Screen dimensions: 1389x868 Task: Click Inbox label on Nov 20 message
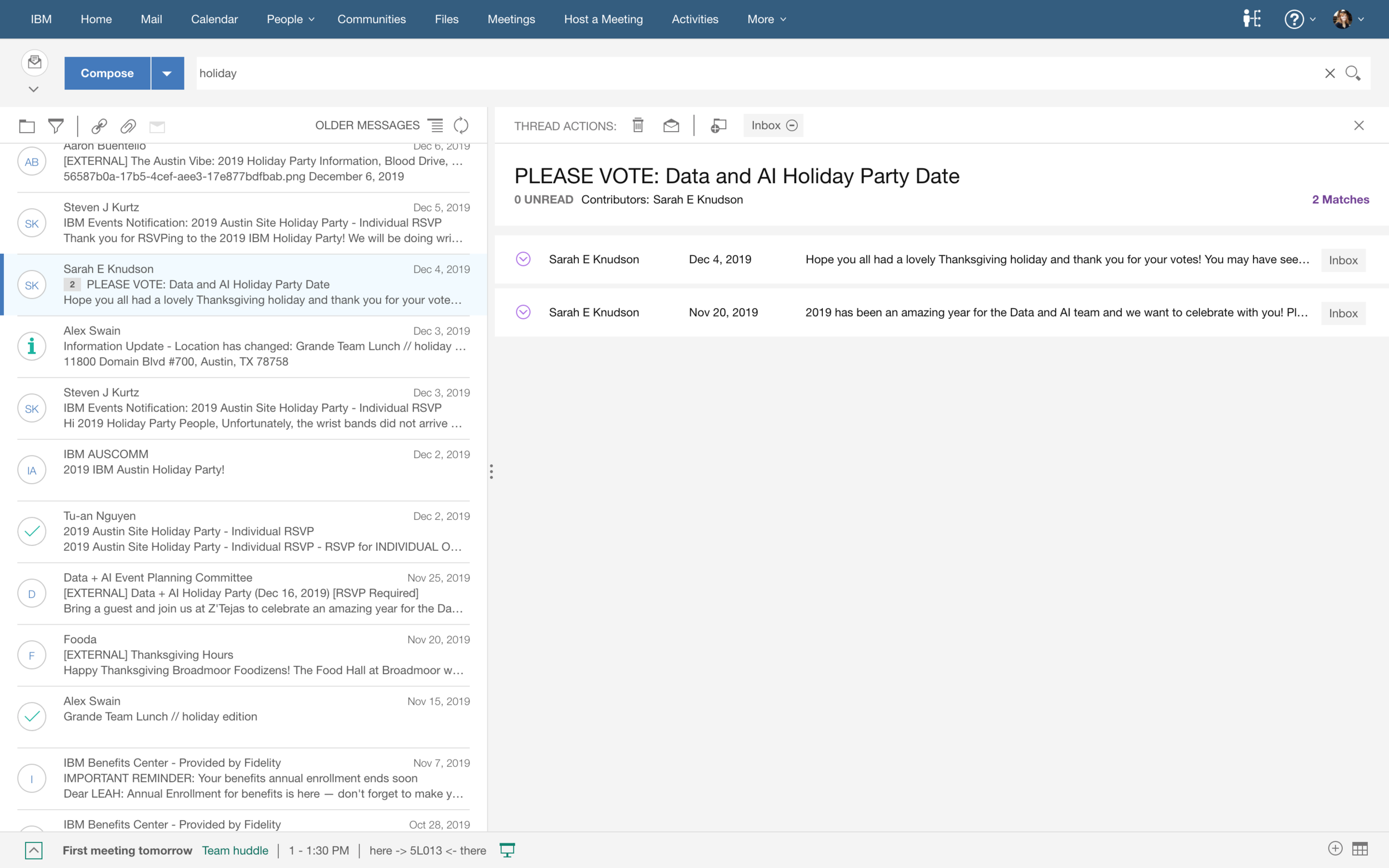click(x=1343, y=313)
